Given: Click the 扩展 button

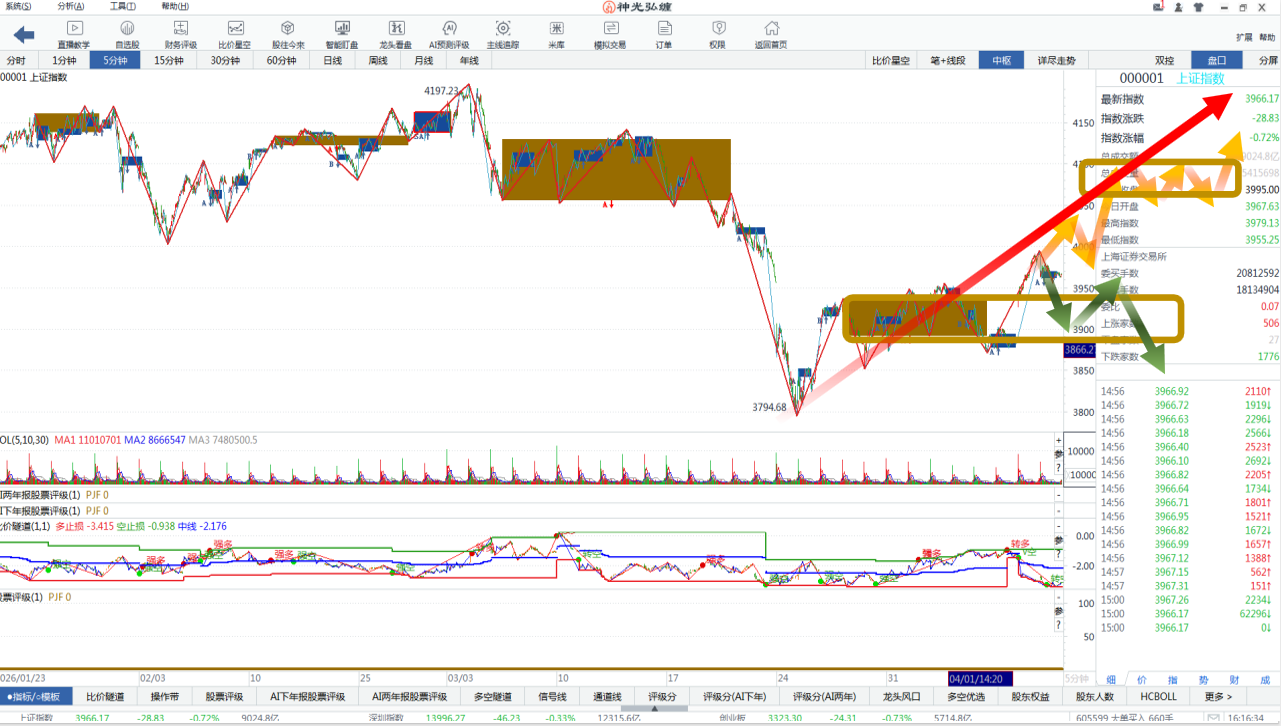Looking at the screenshot, I should (1244, 37).
